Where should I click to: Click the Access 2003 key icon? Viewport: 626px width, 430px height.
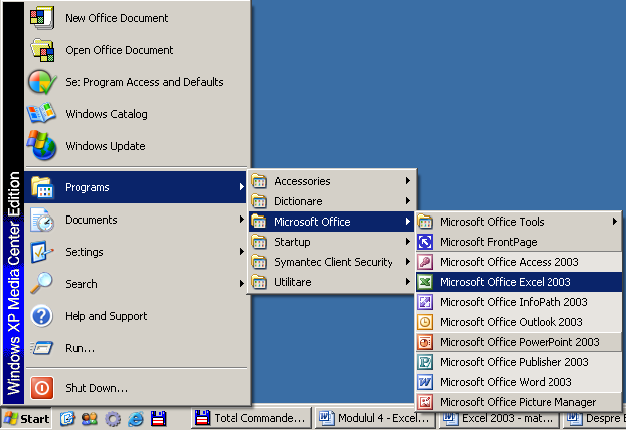[425, 262]
